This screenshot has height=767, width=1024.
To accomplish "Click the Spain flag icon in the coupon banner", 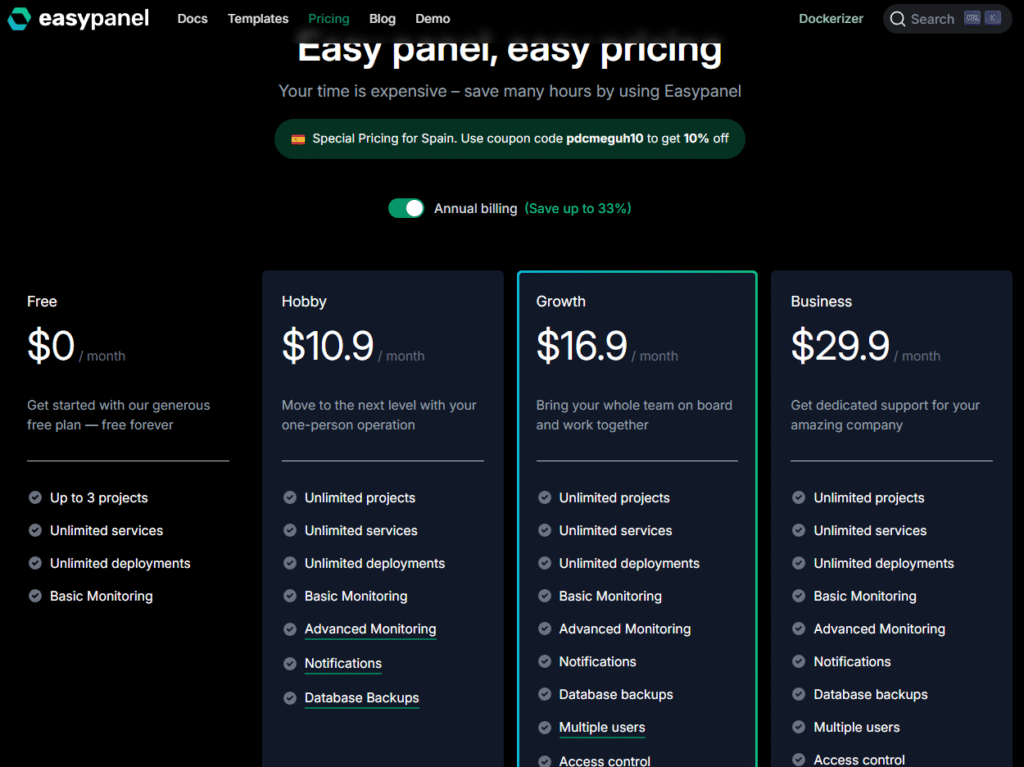I will tap(298, 139).
